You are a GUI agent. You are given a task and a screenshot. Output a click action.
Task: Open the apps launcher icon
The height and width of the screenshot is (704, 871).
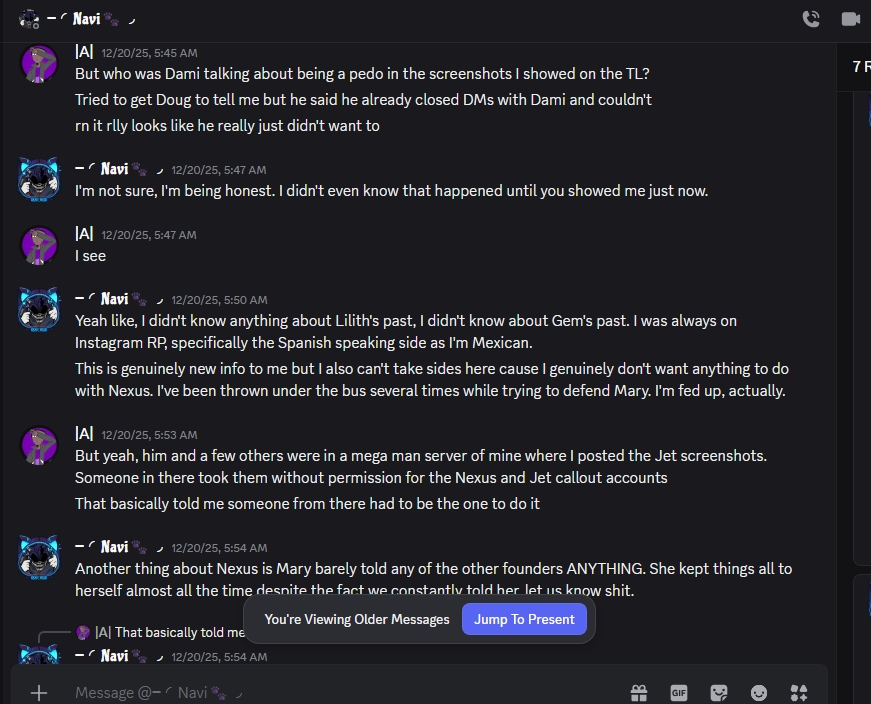pyautogui.click(x=798, y=692)
